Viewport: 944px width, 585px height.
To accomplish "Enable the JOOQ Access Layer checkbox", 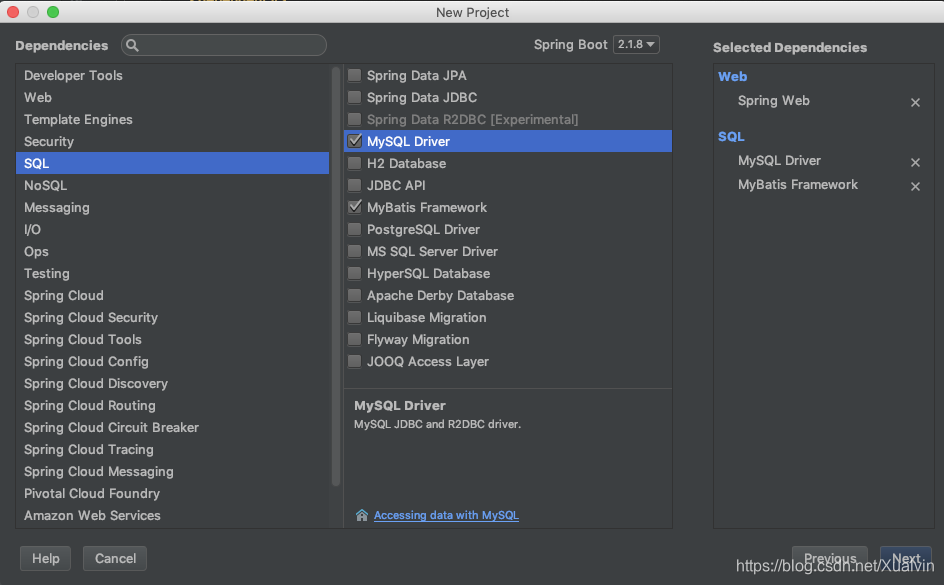I will pyautogui.click(x=355, y=361).
